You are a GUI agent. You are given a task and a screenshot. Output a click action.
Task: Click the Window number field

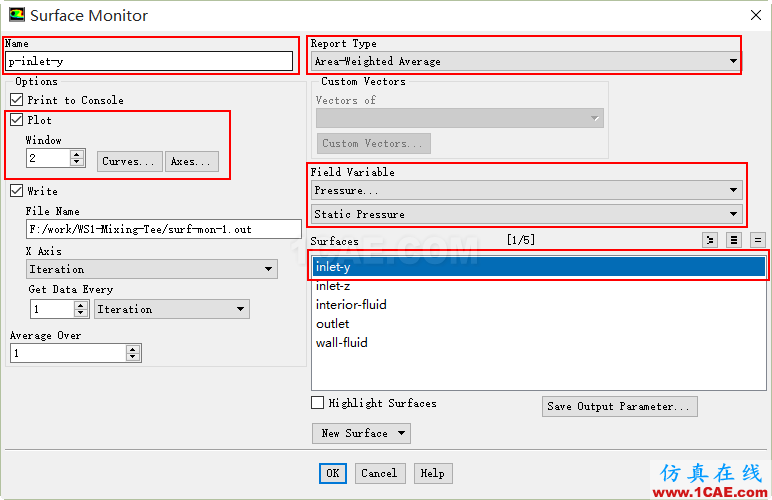click(48, 158)
